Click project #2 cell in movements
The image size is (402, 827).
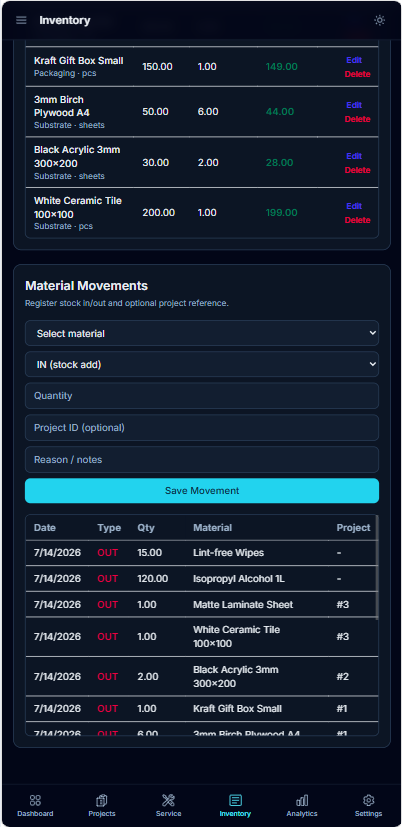coord(343,677)
